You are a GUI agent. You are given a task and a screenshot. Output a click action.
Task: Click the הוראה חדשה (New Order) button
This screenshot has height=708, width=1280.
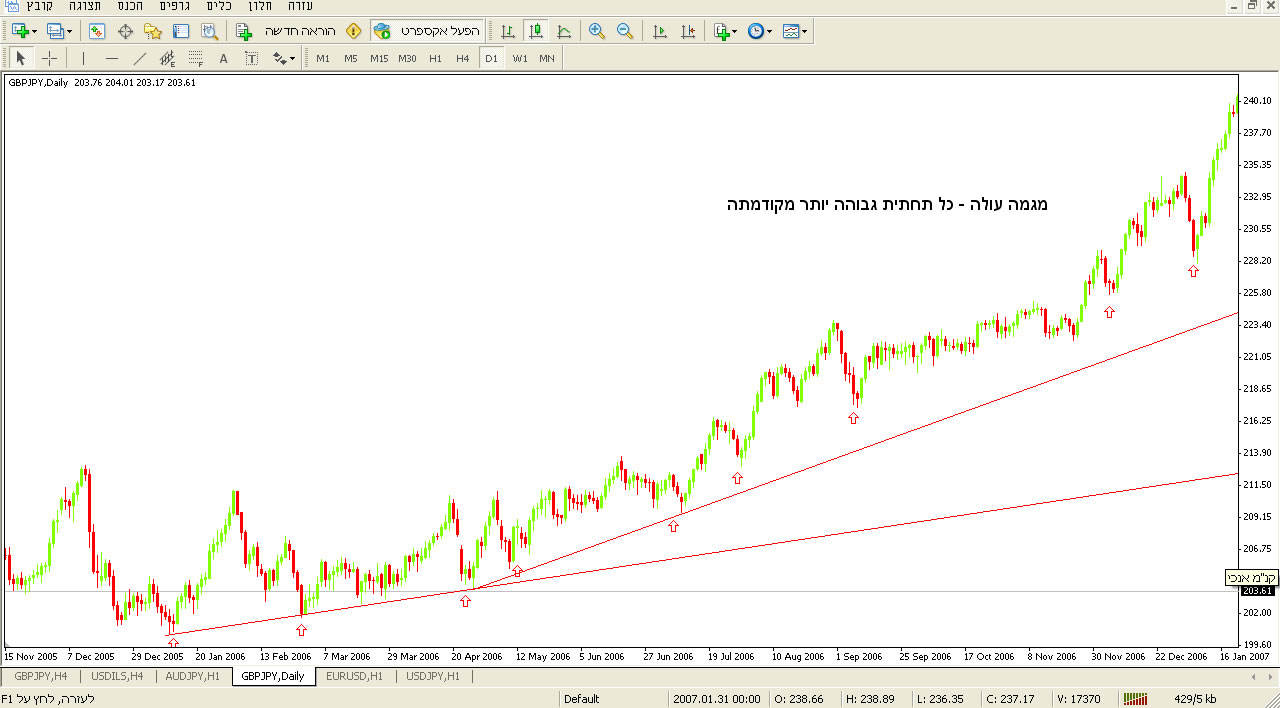pos(288,31)
